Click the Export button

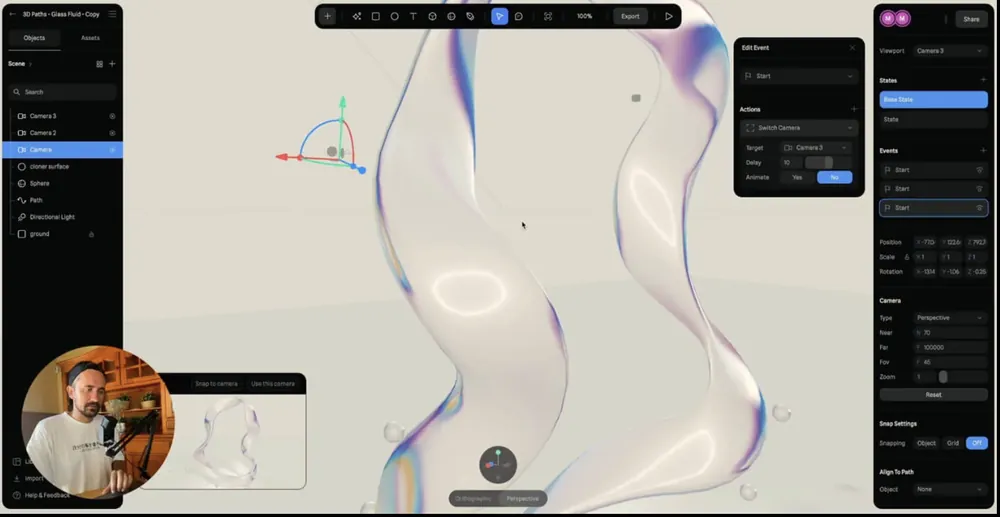[630, 17]
